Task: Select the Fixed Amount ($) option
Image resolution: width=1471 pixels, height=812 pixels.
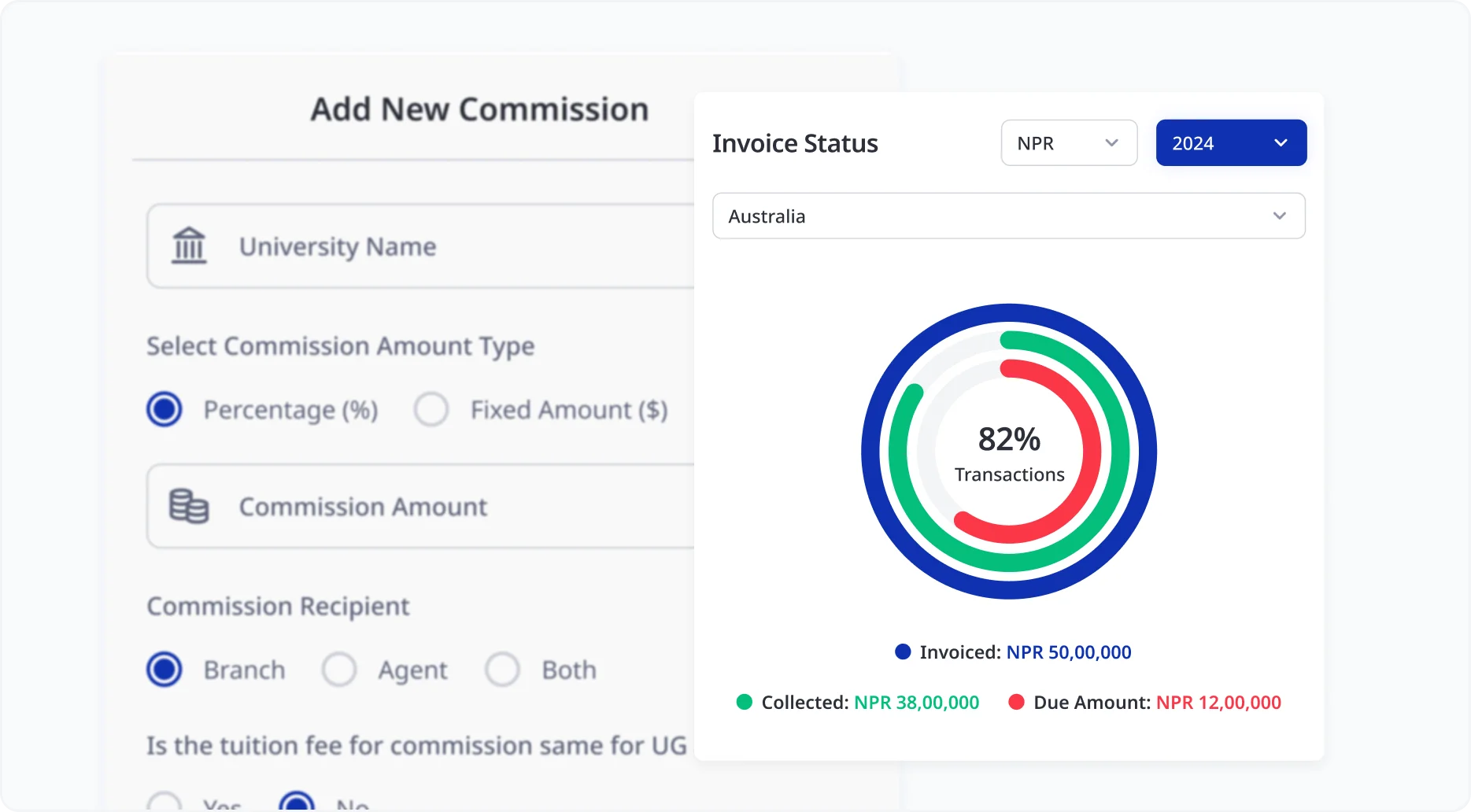Action: point(431,409)
